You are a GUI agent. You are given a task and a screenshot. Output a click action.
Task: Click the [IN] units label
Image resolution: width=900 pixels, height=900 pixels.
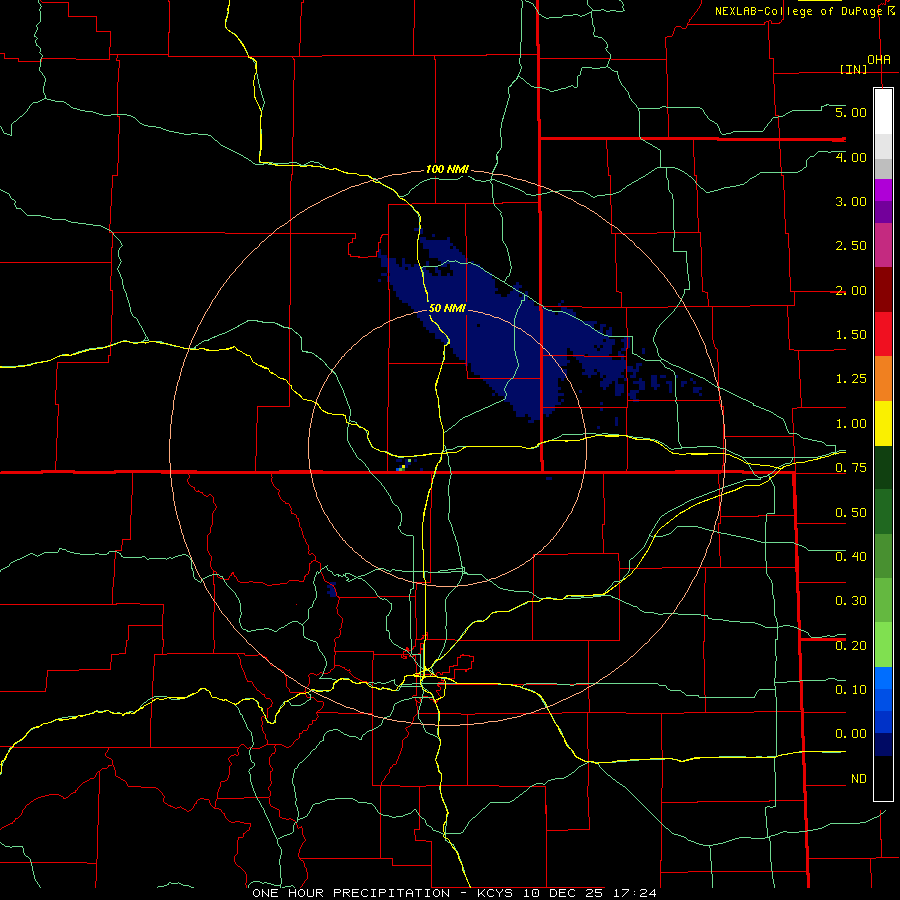pos(854,69)
